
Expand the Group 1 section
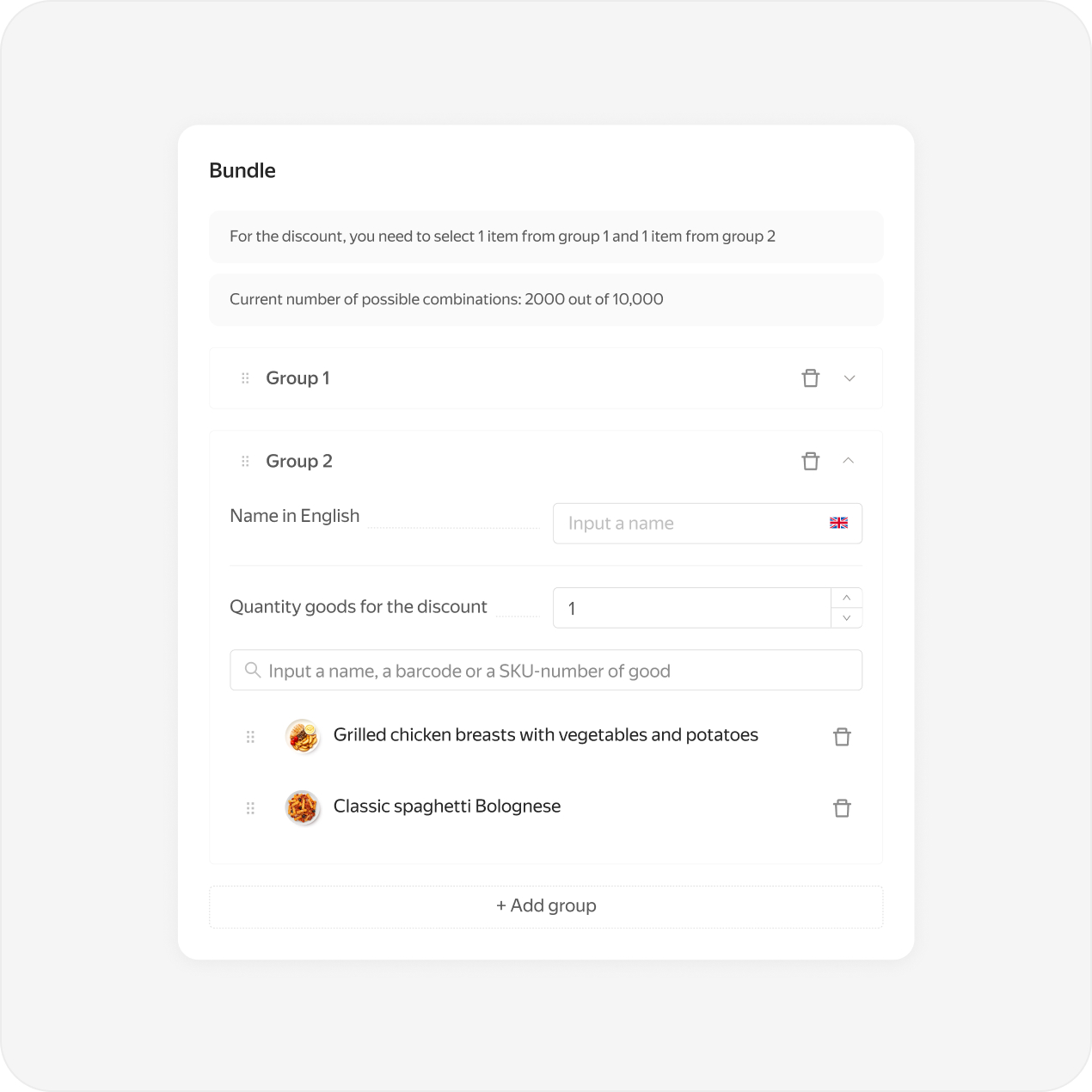tap(850, 378)
